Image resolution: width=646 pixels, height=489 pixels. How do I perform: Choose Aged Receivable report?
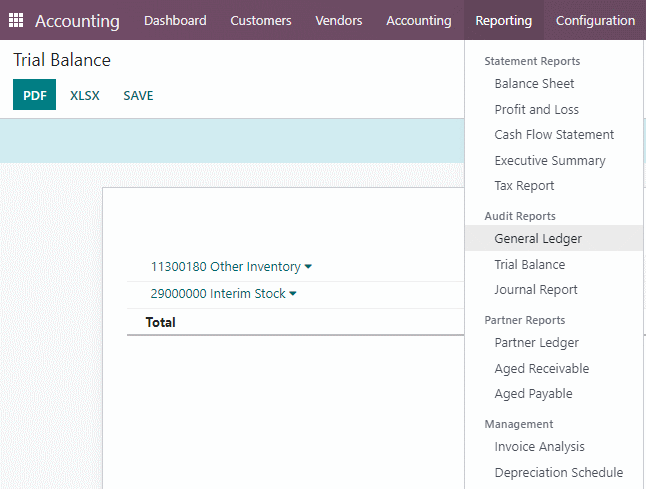pos(542,369)
